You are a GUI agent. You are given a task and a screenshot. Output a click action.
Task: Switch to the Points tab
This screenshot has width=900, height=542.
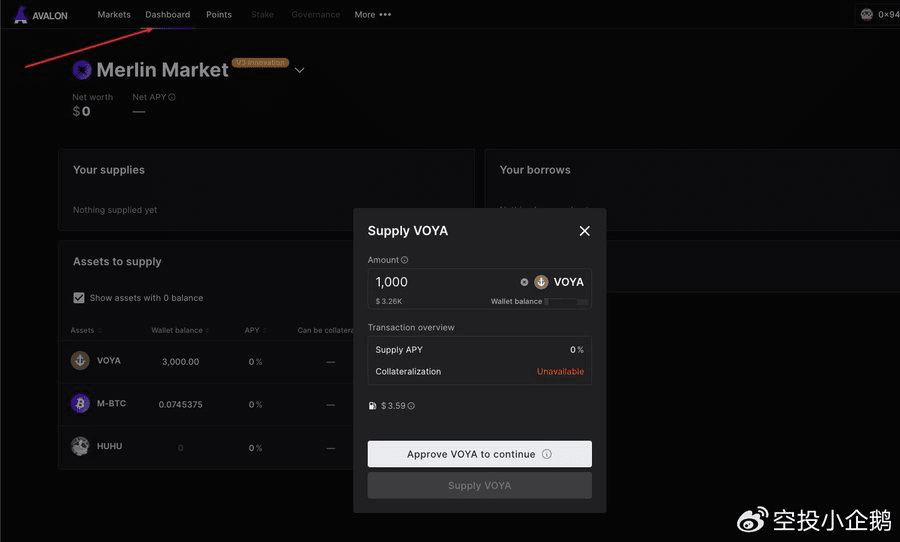coord(219,15)
